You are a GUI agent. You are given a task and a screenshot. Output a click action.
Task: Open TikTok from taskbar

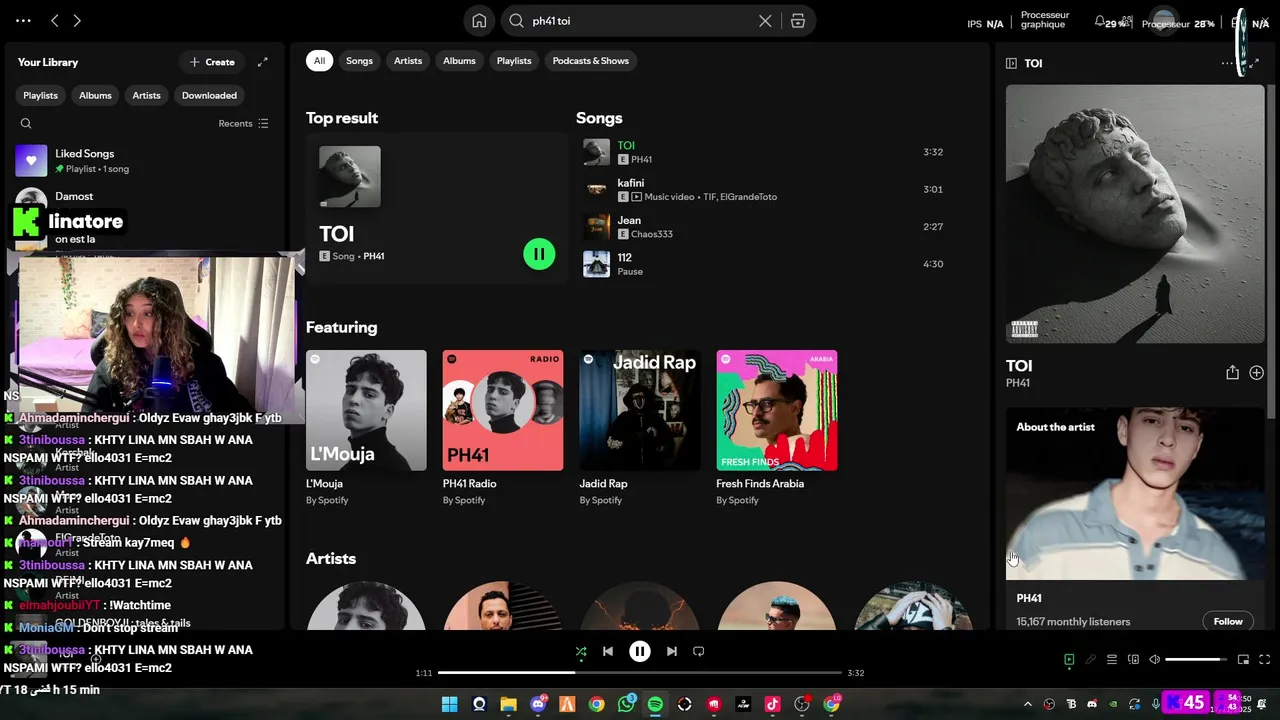click(772, 704)
